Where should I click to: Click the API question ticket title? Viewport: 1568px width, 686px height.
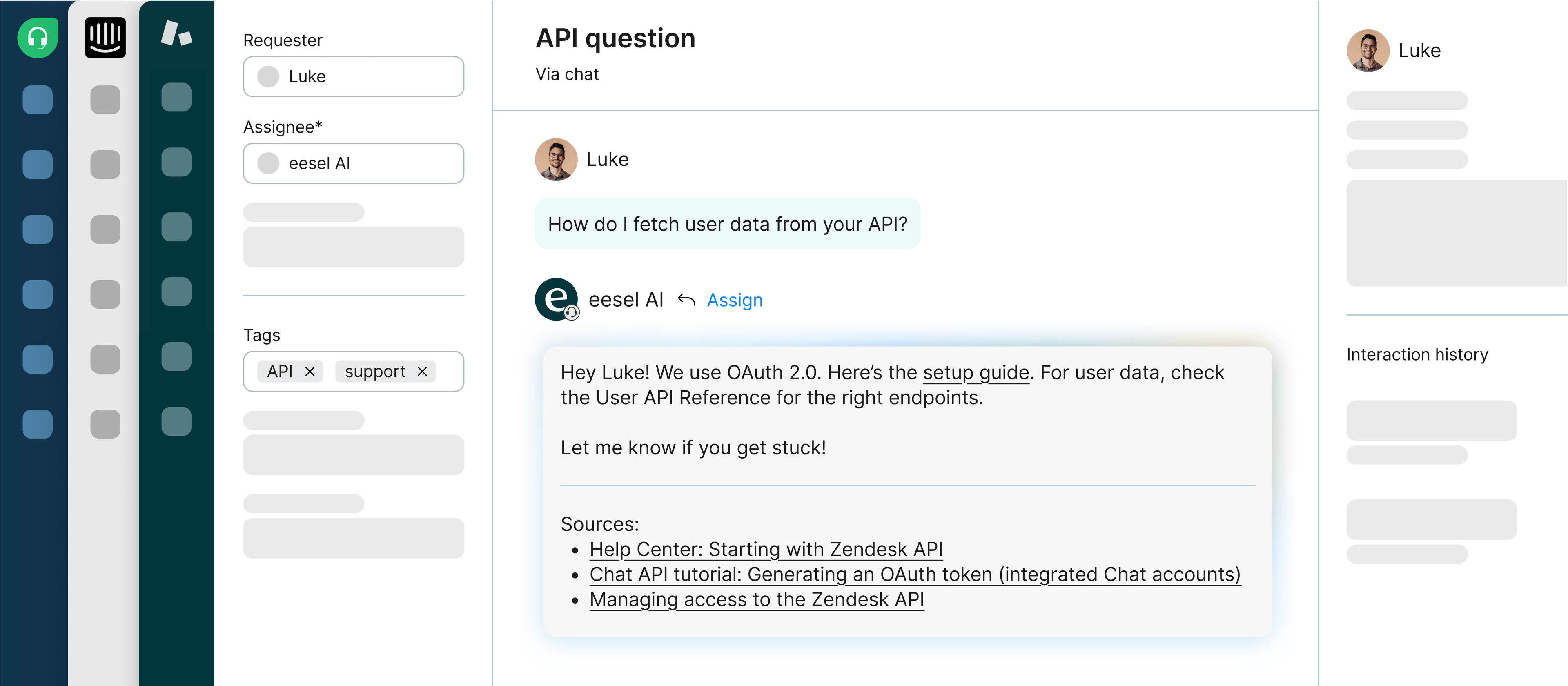click(615, 38)
